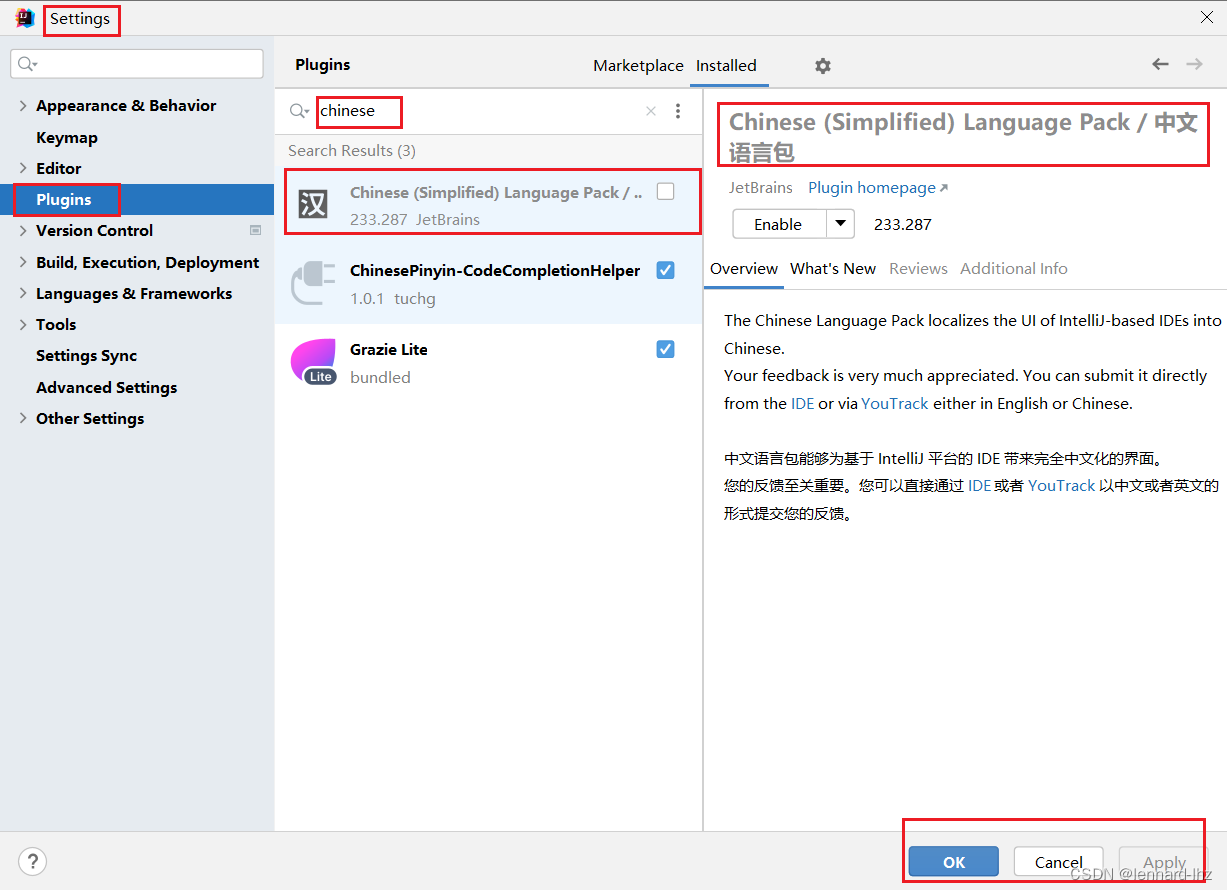The image size is (1227, 890).
Task: Select Advanced Settings in settings tree
Action: (x=106, y=387)
